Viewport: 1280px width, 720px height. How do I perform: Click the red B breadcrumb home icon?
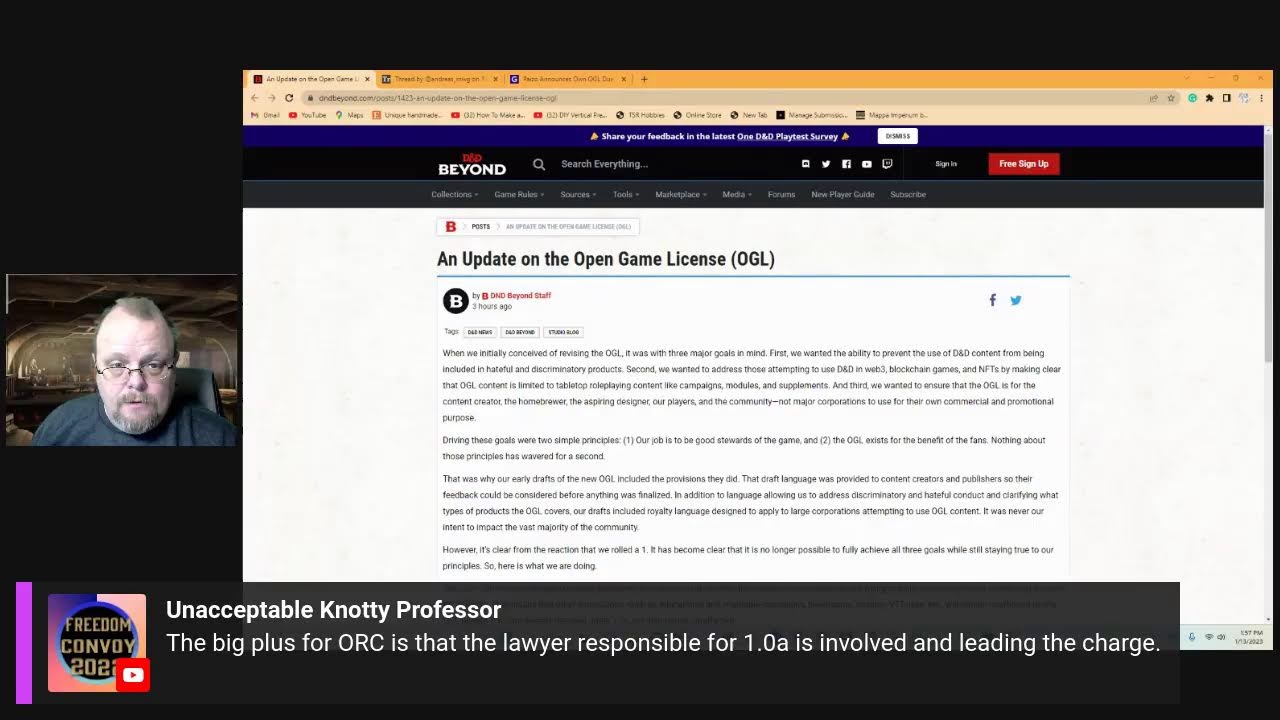click(x=451, y=227)
